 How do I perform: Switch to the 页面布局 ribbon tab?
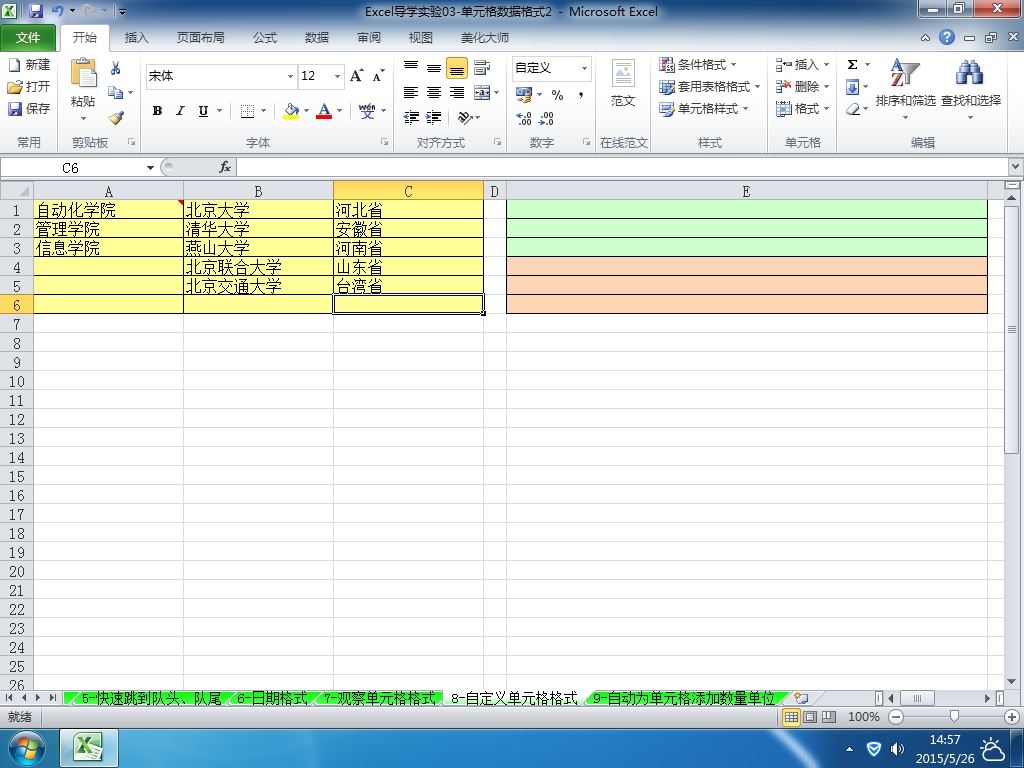tap(200, 38)
